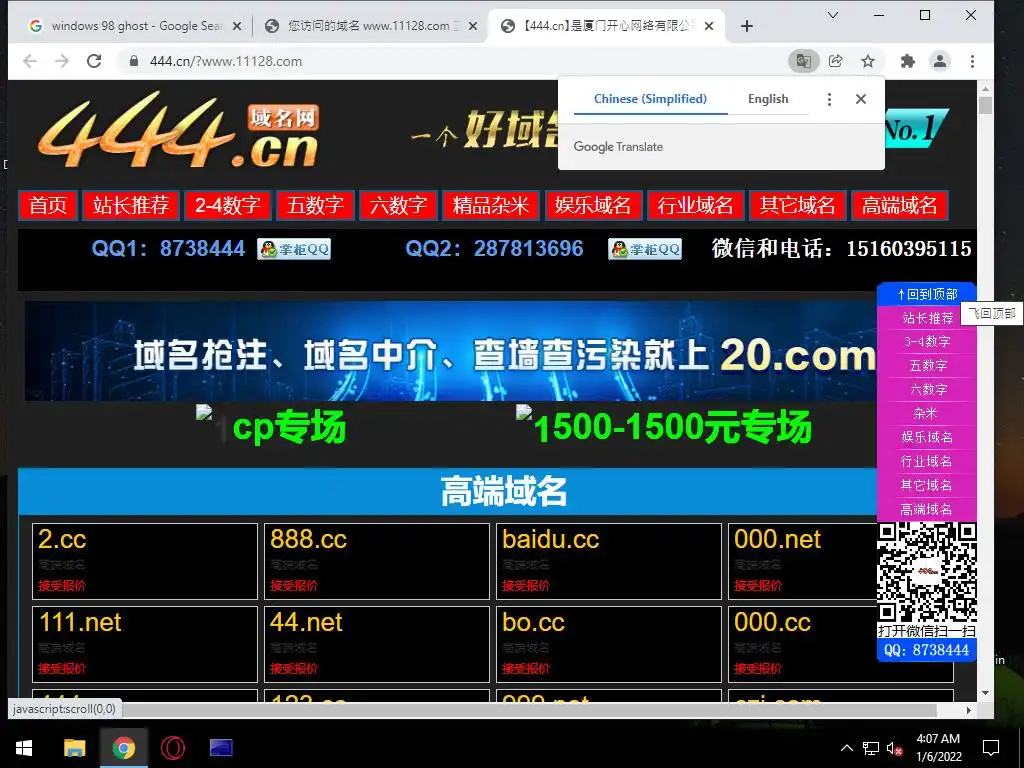Reload the current page
Screen dimensions: 1024x768
94,61
